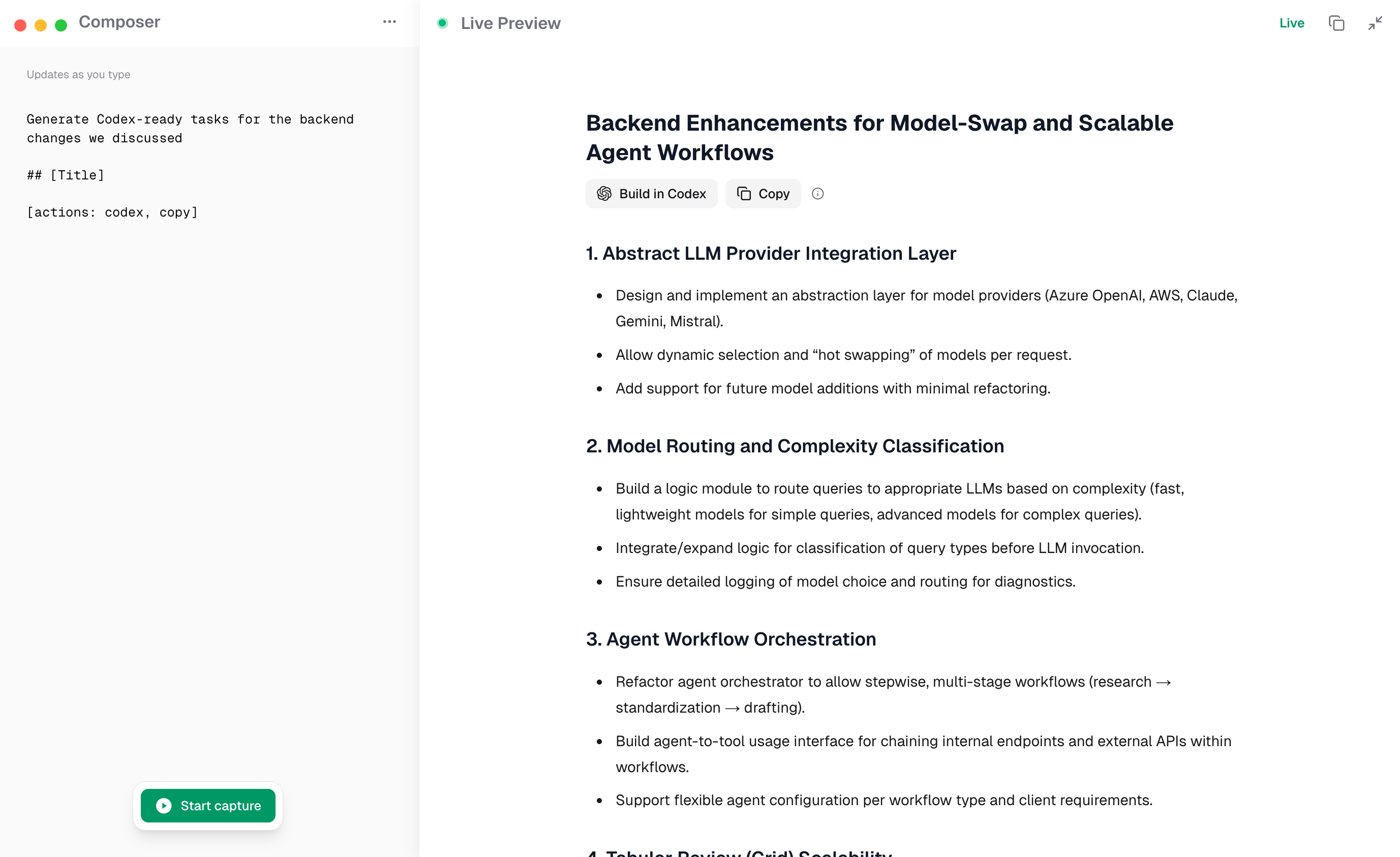Click the info icon next to Copy

point(817,194)
